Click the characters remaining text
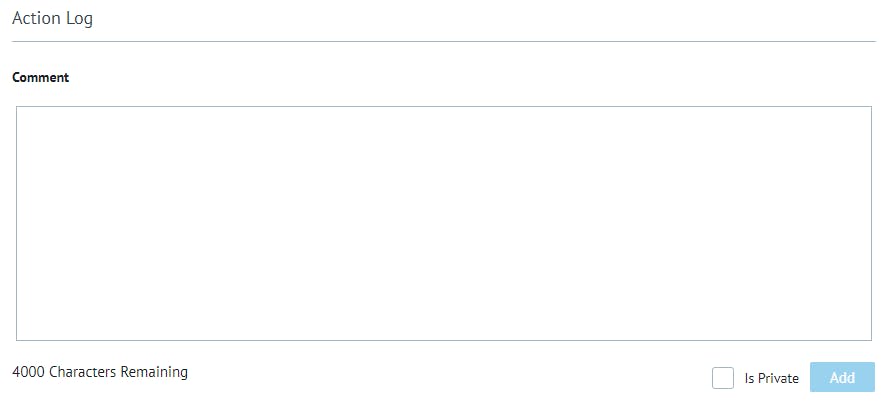The image size is (894, 408). pyautogui.click(x=100, y=372)
